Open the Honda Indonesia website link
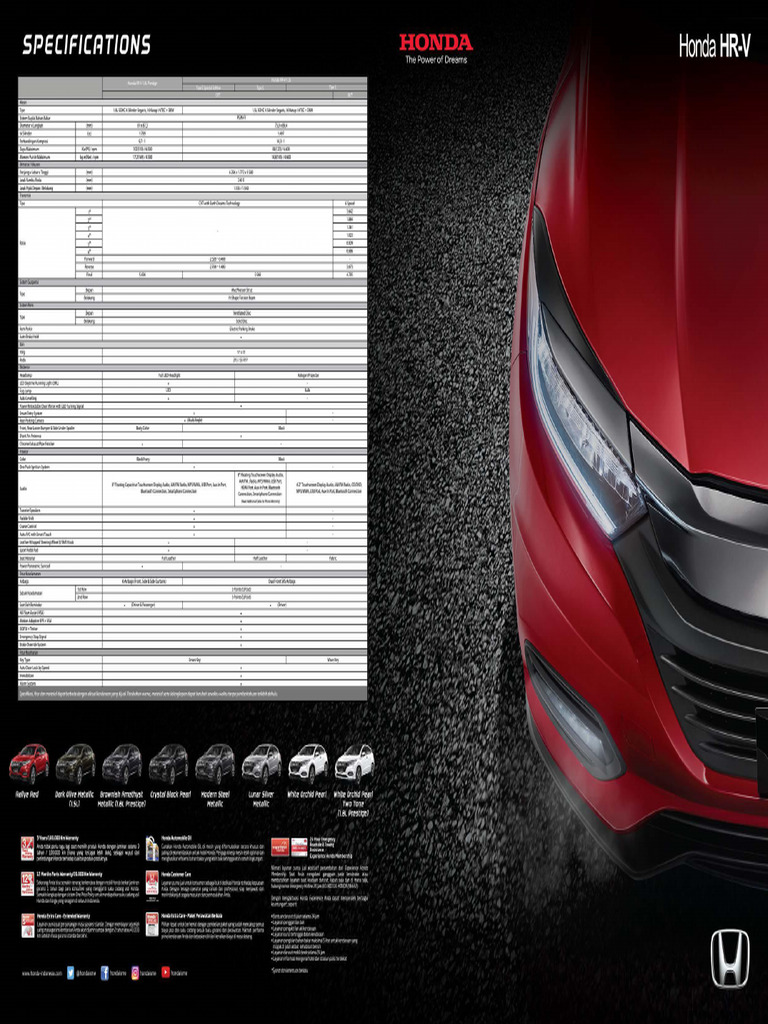 42,973
